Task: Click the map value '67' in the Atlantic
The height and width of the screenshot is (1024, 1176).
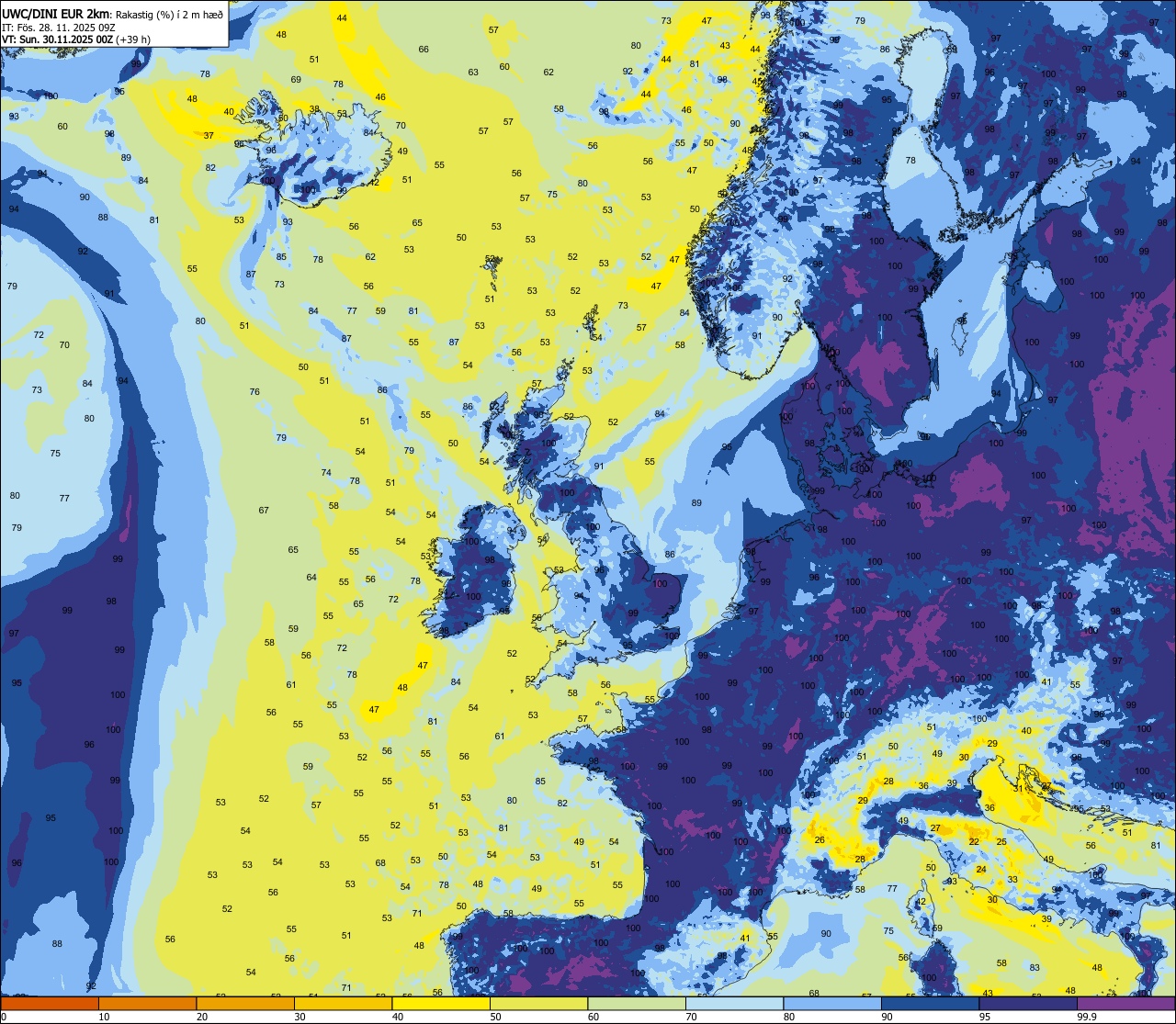Action: pos(264,510)
